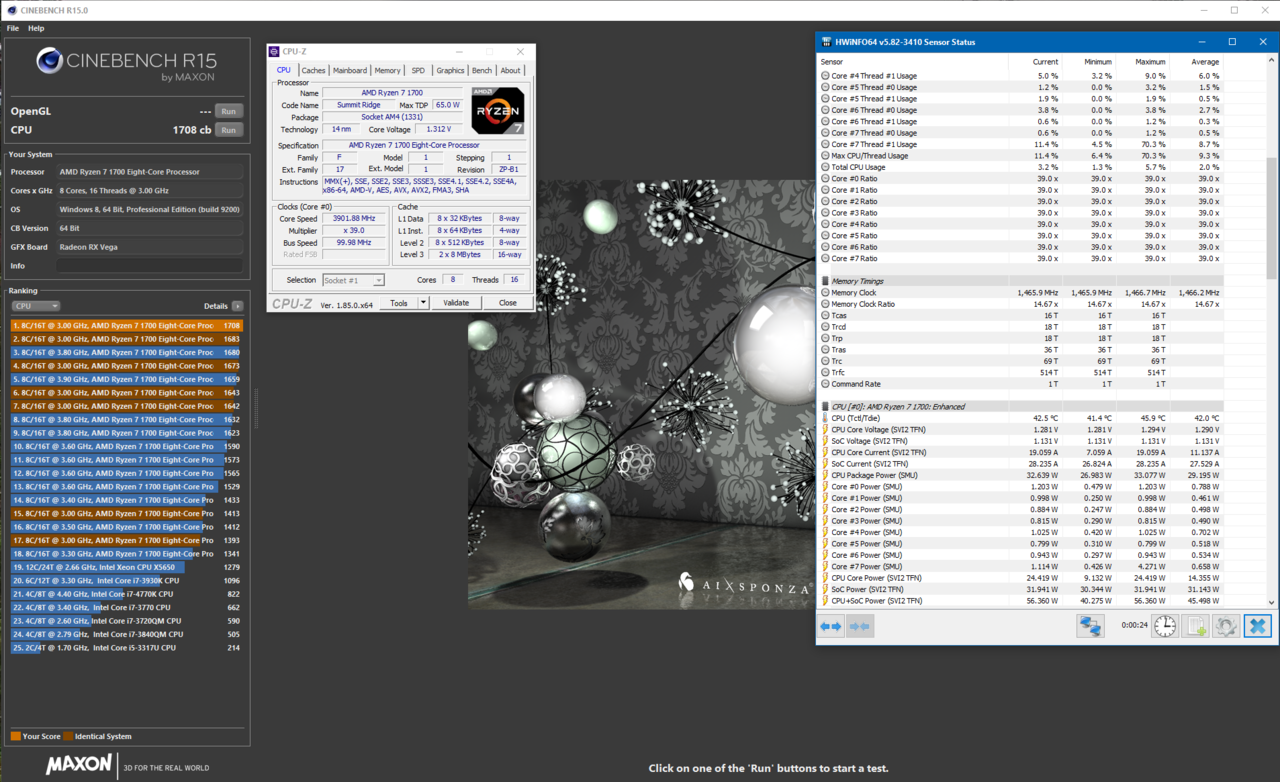This screenshot has height=782, width=1280.
Task: Click the Total CPU Usage sensor icon
Action: [825, 167]
